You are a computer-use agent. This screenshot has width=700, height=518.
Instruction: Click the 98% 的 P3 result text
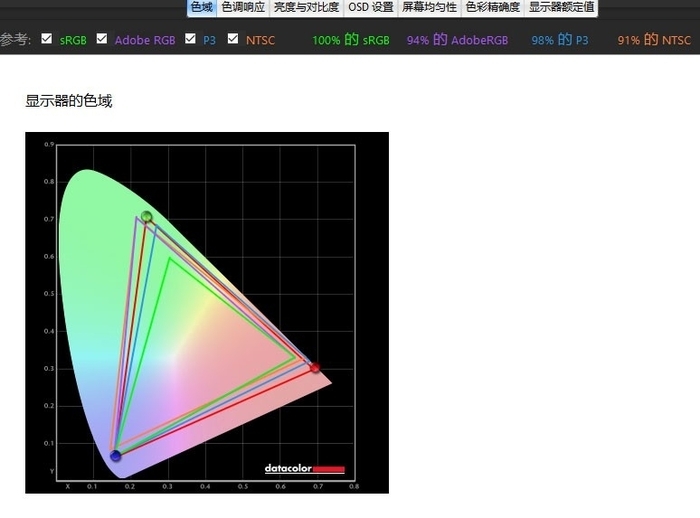pos(560,40)
